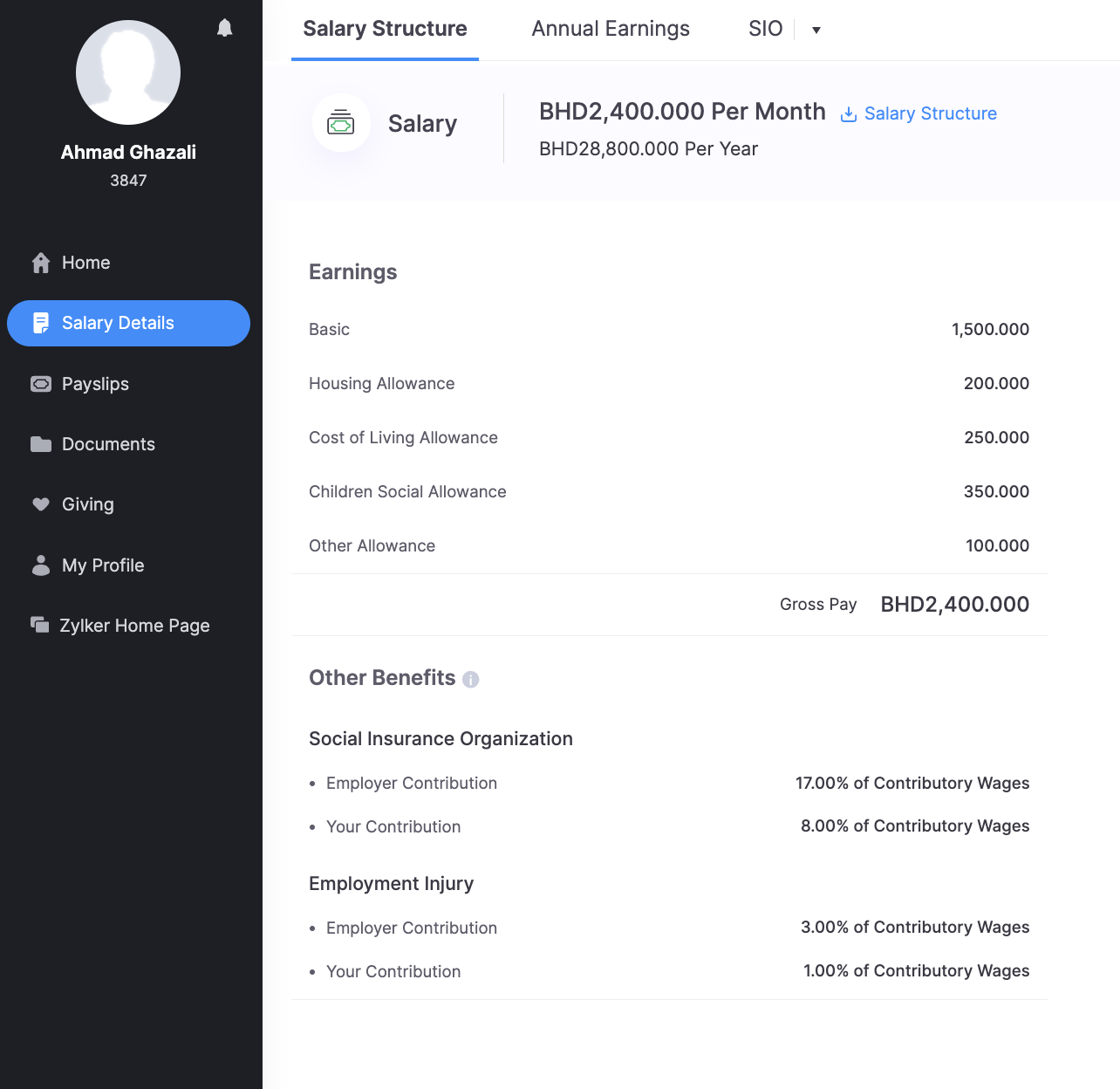Go to Payslips page
This screenshot has width=1120, height=1089.
pos(95,384)
